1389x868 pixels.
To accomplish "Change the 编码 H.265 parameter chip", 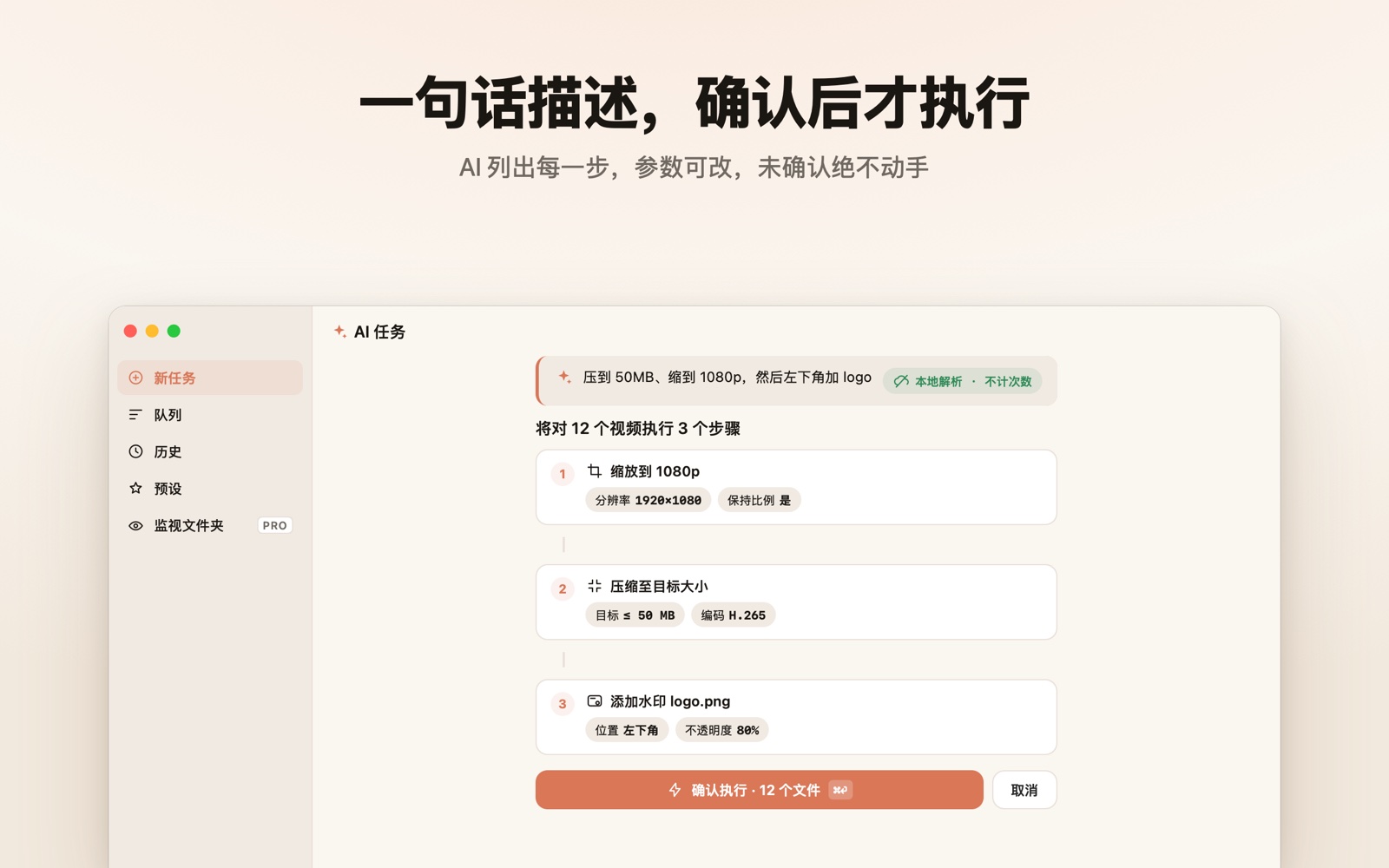I will click(734, 615).
